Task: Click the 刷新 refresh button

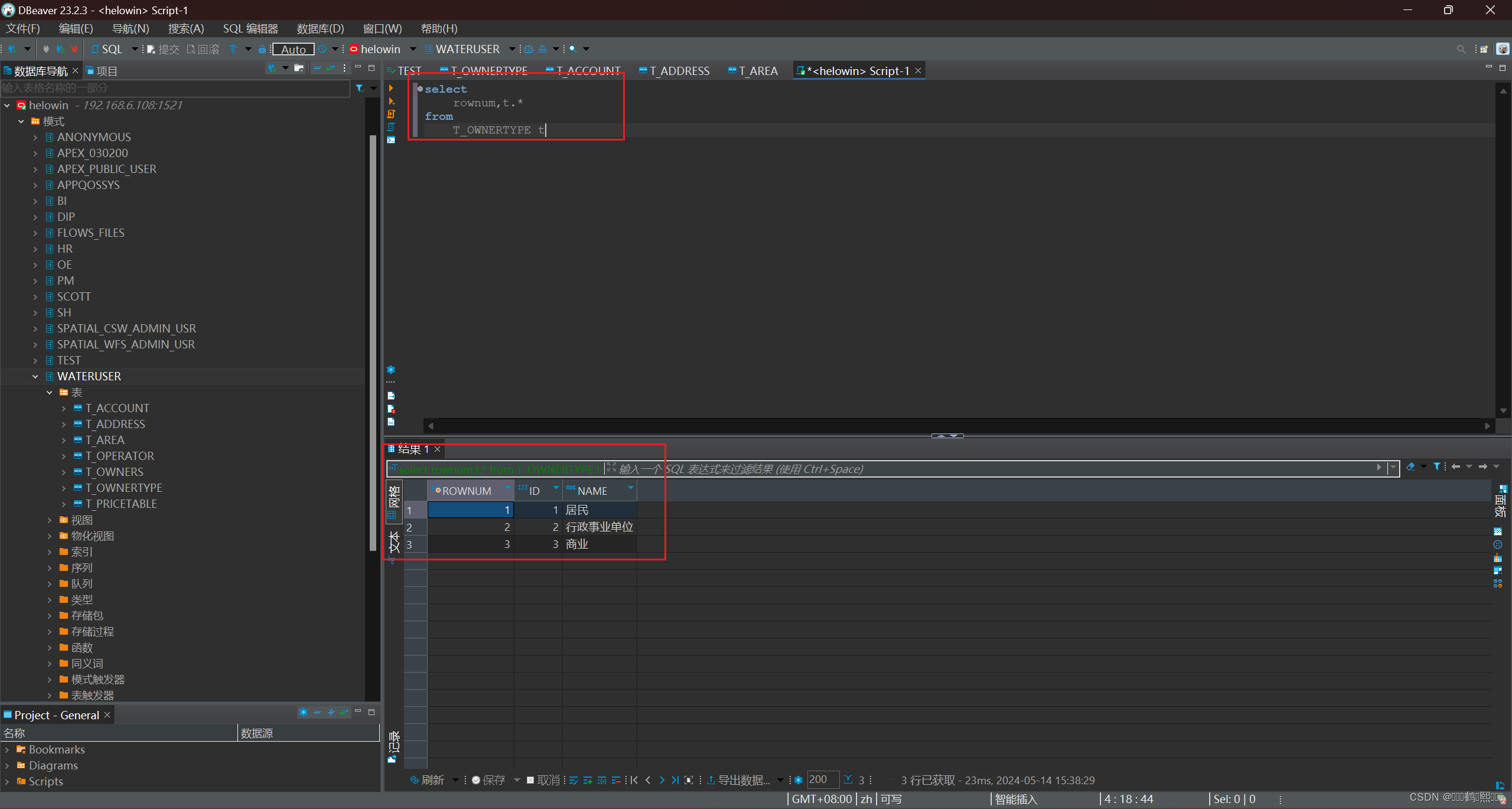Action: (428, 780)
